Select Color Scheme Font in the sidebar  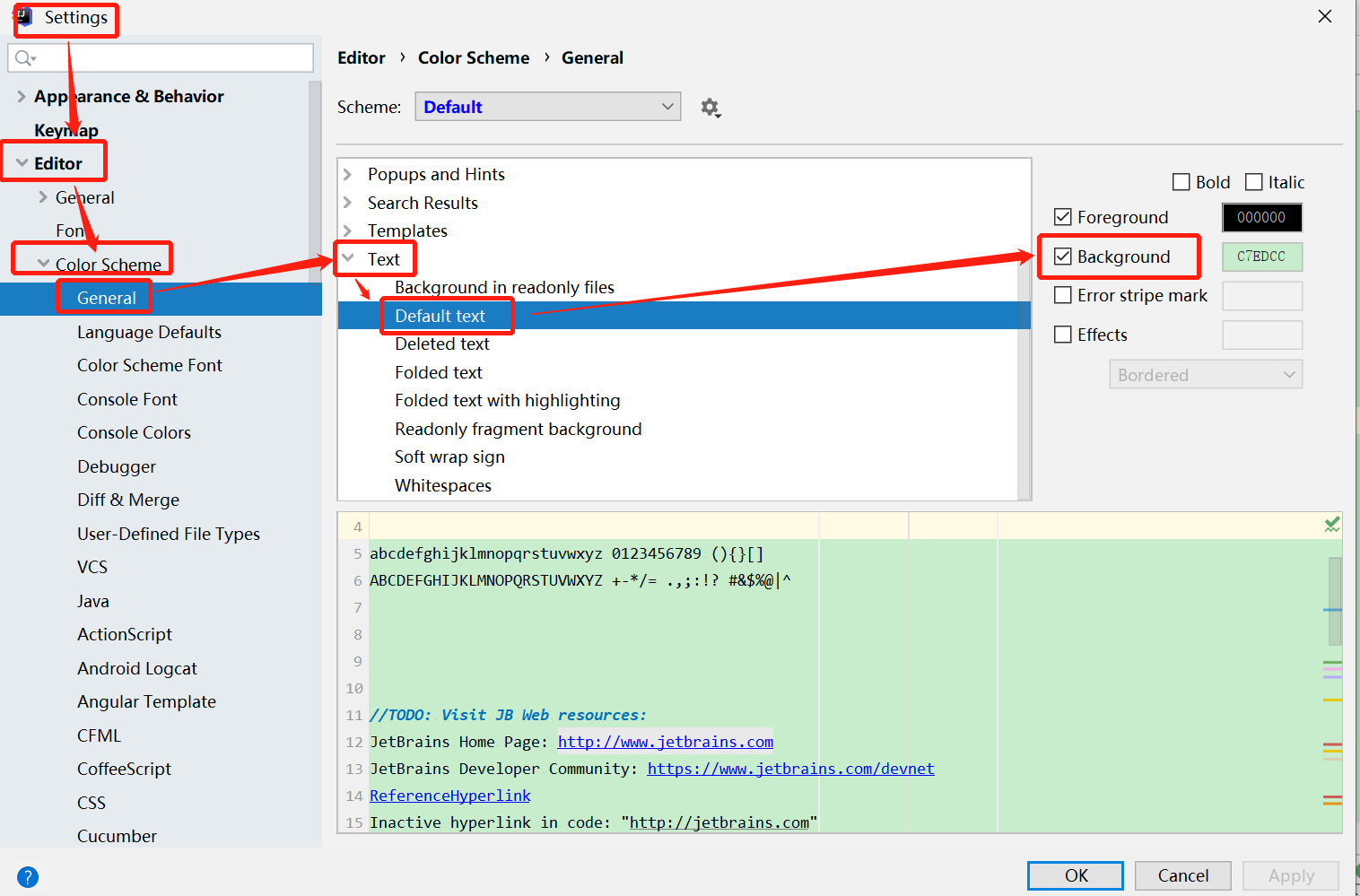click(150, 365)
